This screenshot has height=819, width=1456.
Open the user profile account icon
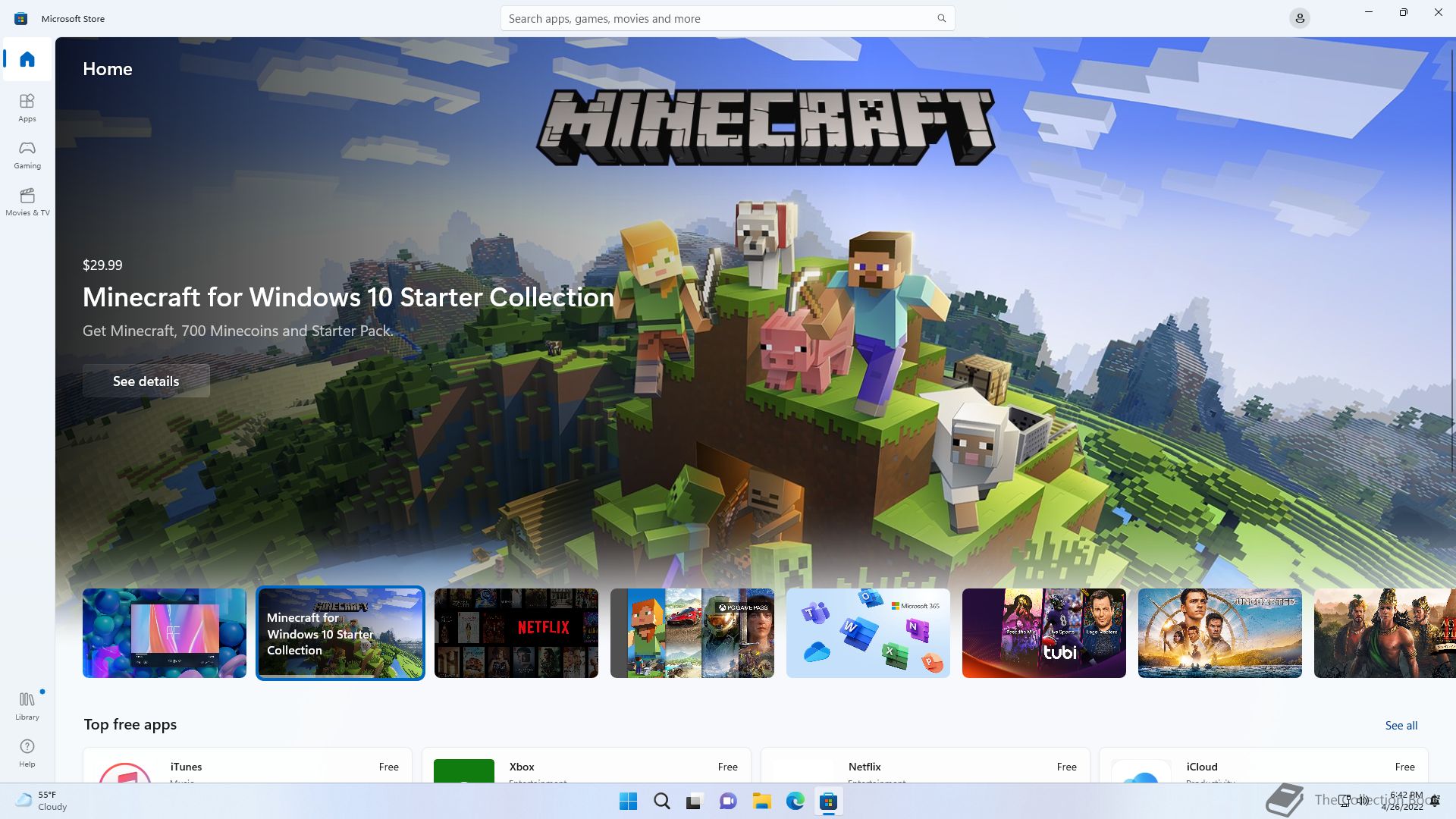pos(1299,18)
